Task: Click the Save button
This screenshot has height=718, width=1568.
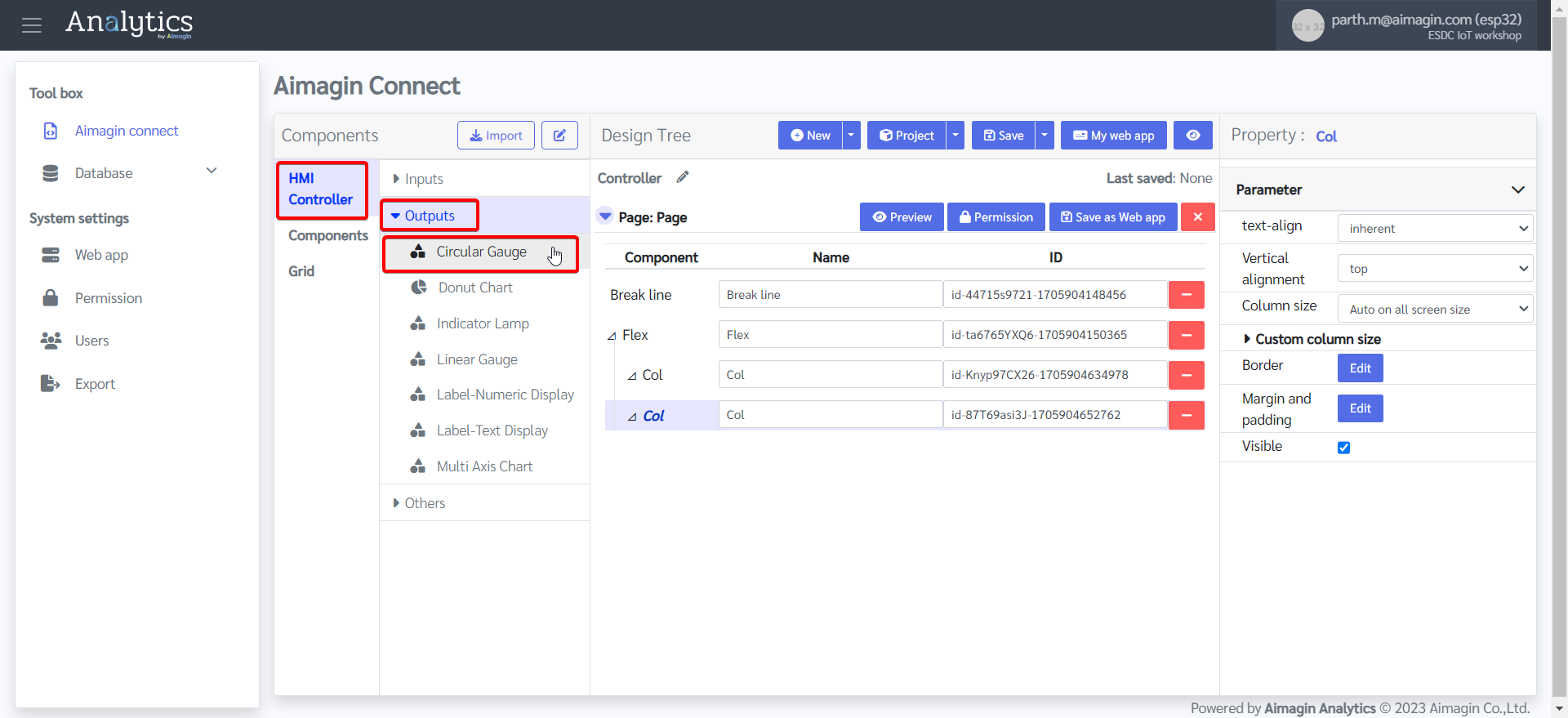Action: click(1004, 136)
